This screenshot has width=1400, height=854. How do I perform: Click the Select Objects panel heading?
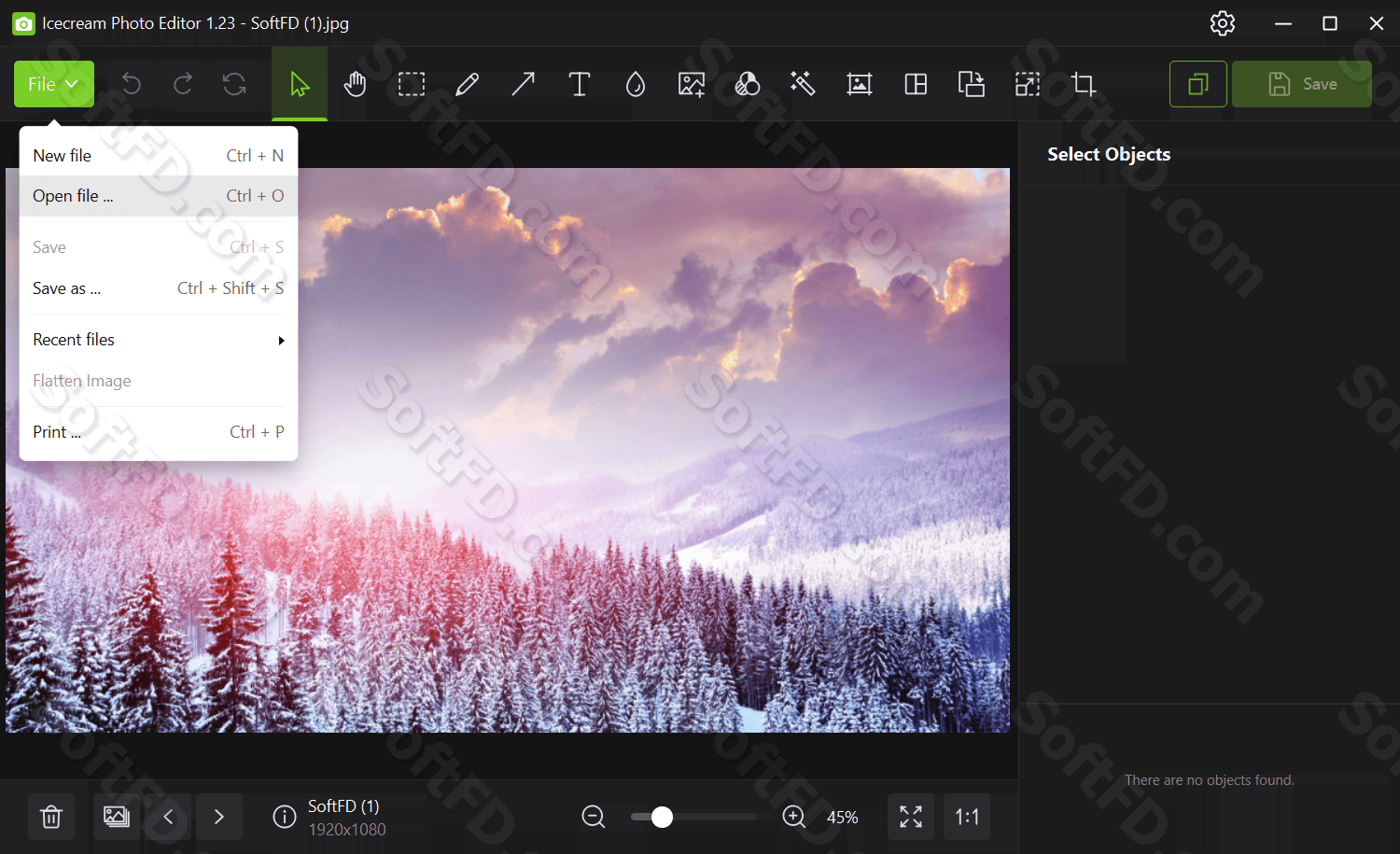[1109, 155]
